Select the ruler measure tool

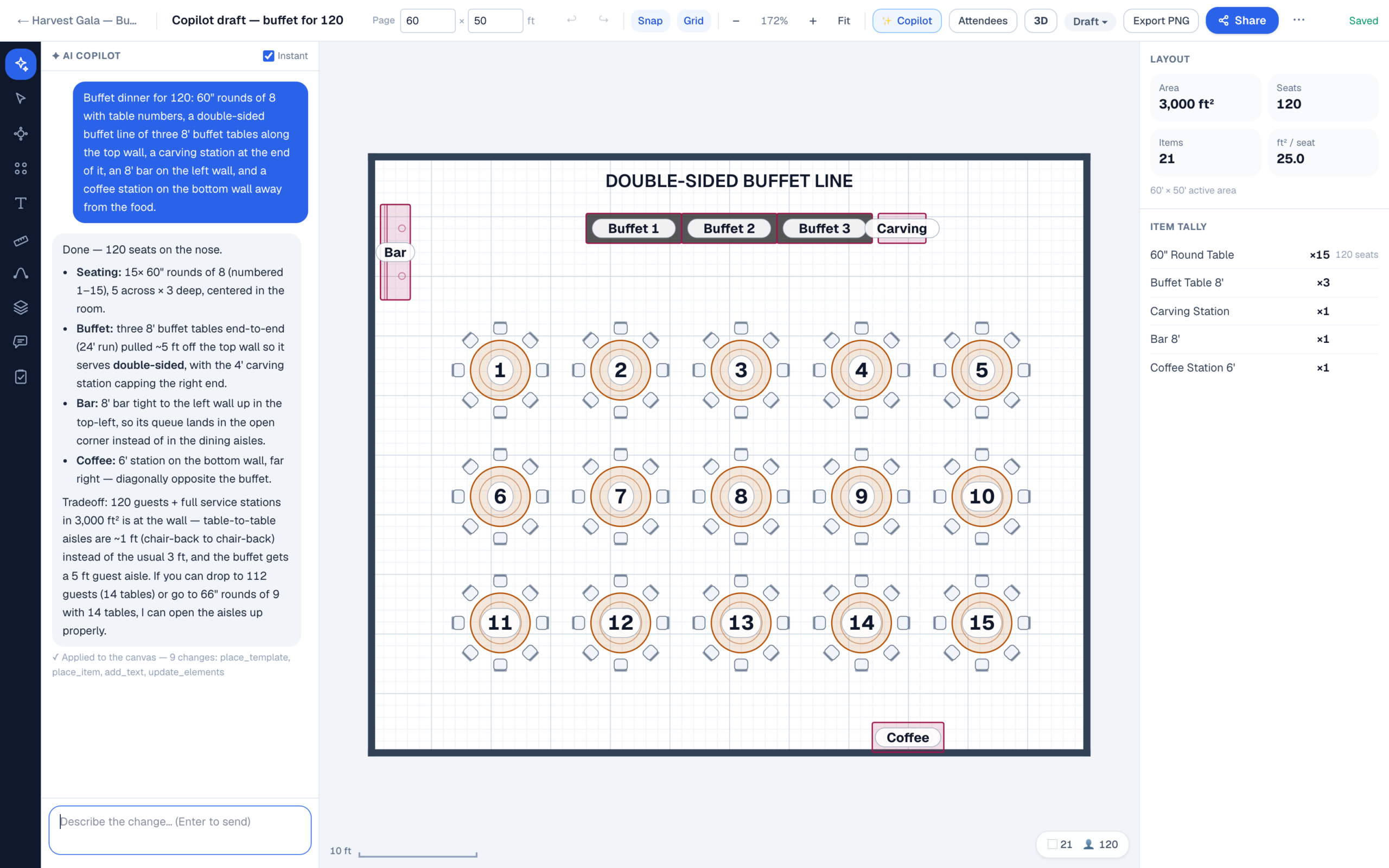coord(21,240)
